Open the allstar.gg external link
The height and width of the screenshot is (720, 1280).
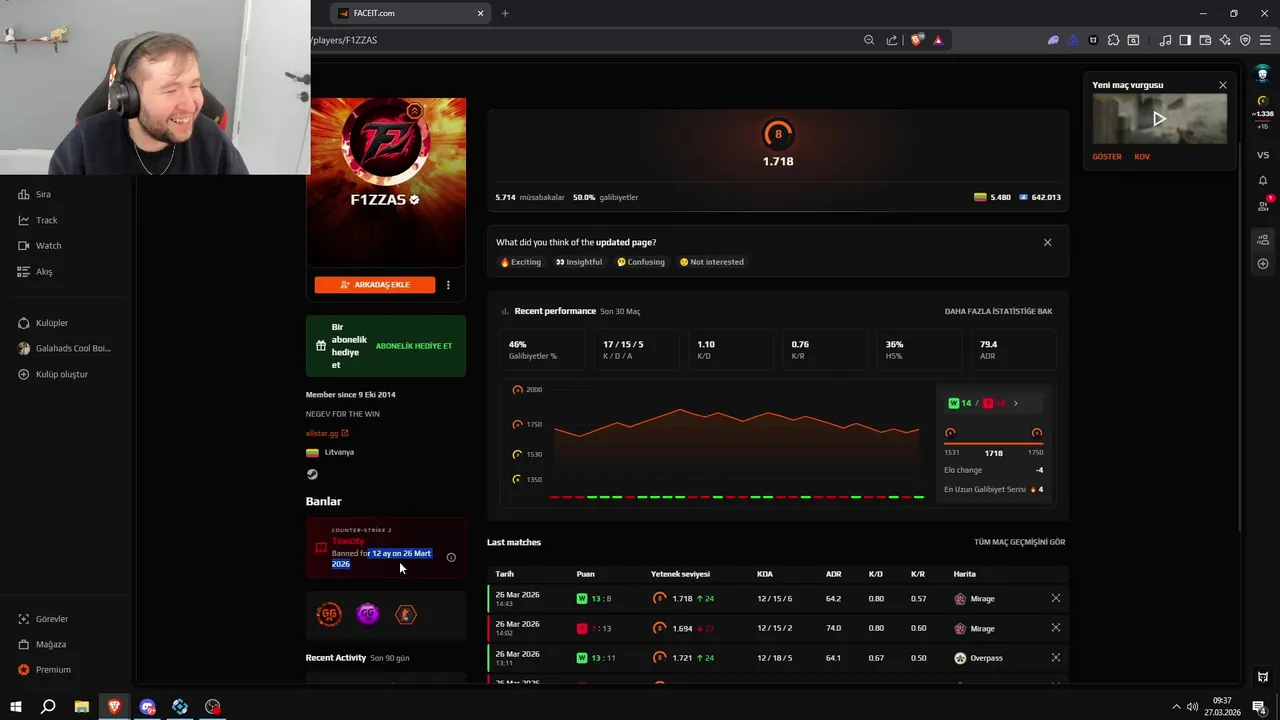[327, 433]
